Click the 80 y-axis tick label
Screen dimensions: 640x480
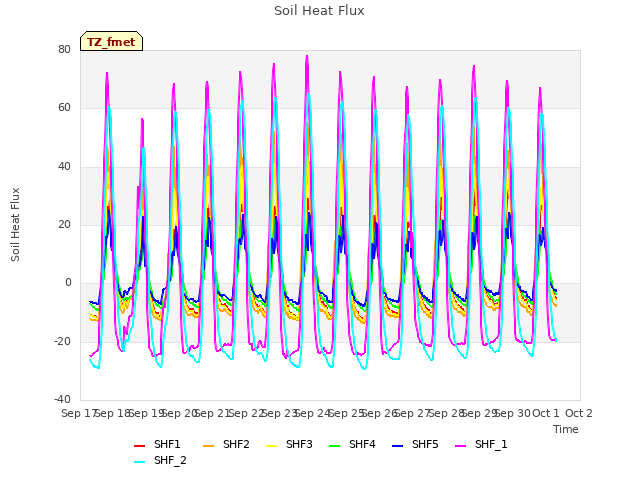pos(64,50)
